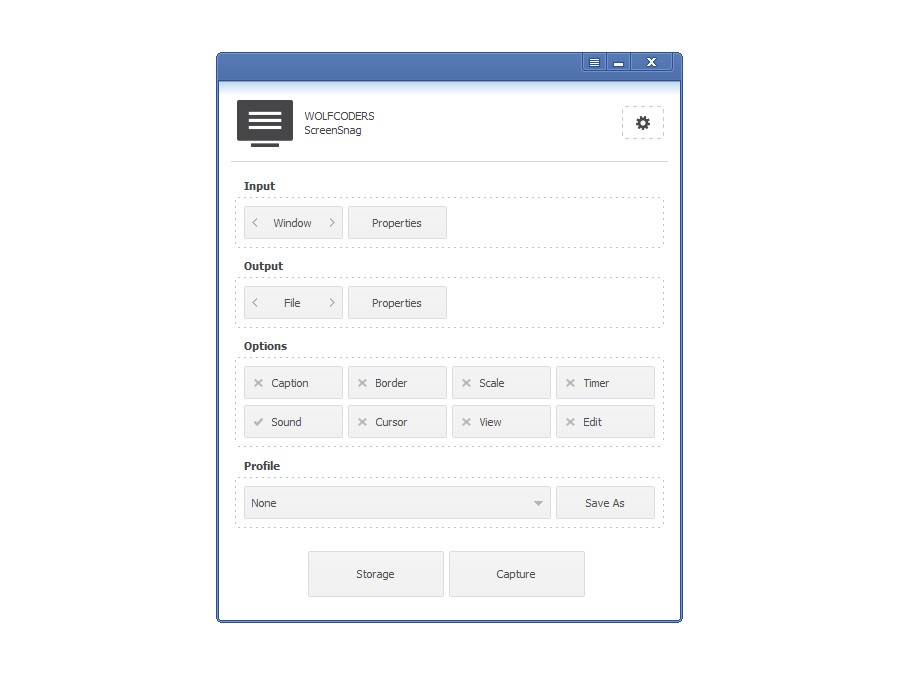Screen dimensions: 900x675
Task: Open the Storage window
Action: pos(375,574)
